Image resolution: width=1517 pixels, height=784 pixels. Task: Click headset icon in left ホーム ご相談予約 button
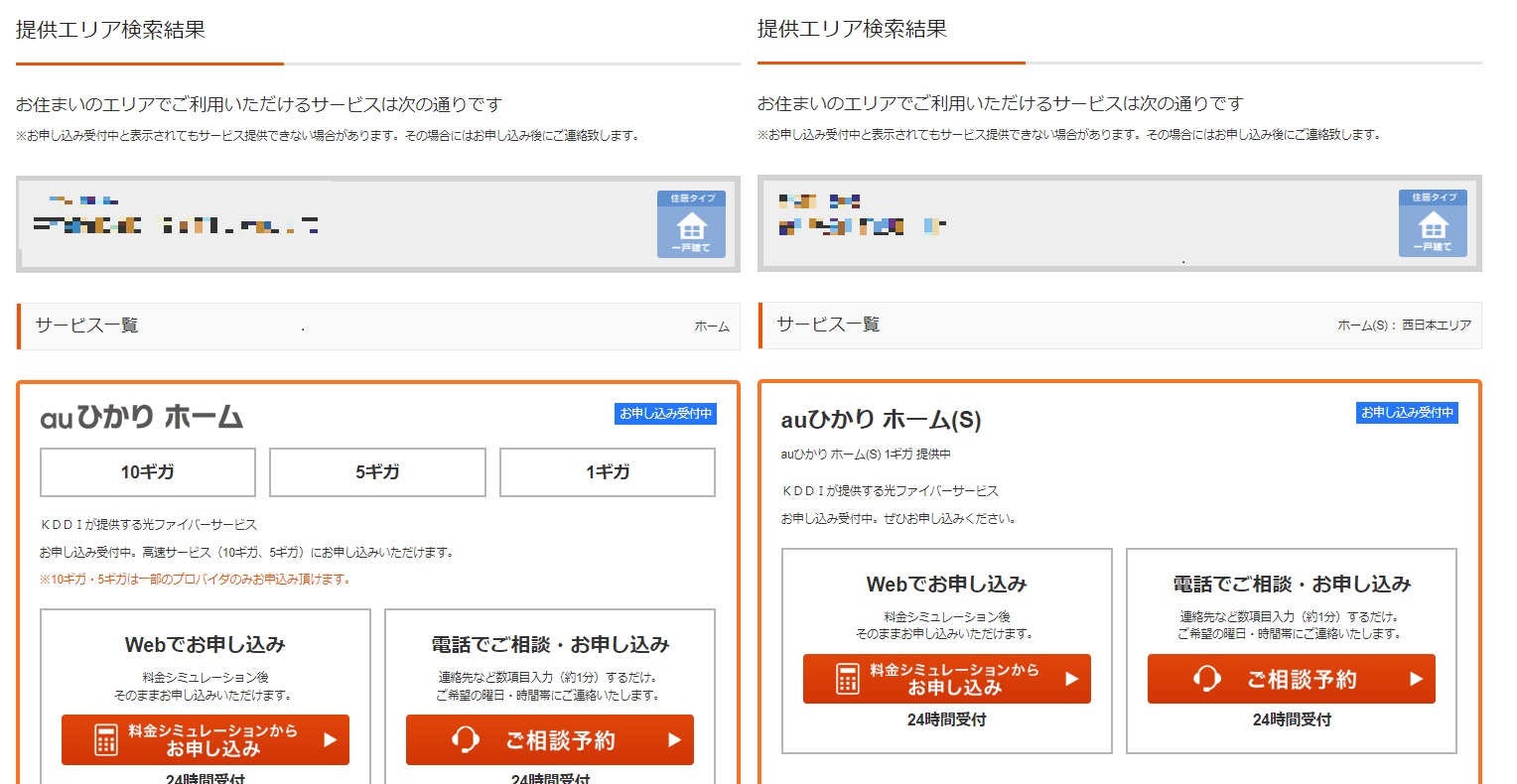pos(466,739)
